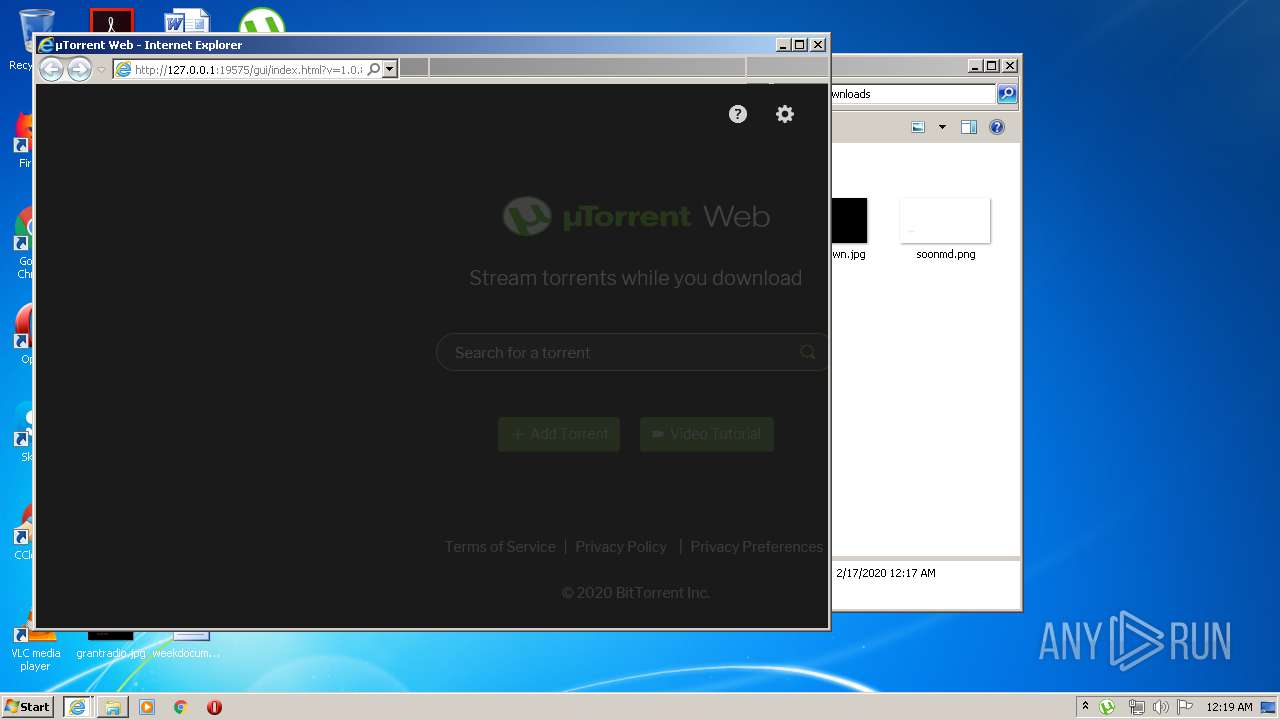1280x720 pixels.
Task: Open the Video Tutorial button
Action: point(707,434)
